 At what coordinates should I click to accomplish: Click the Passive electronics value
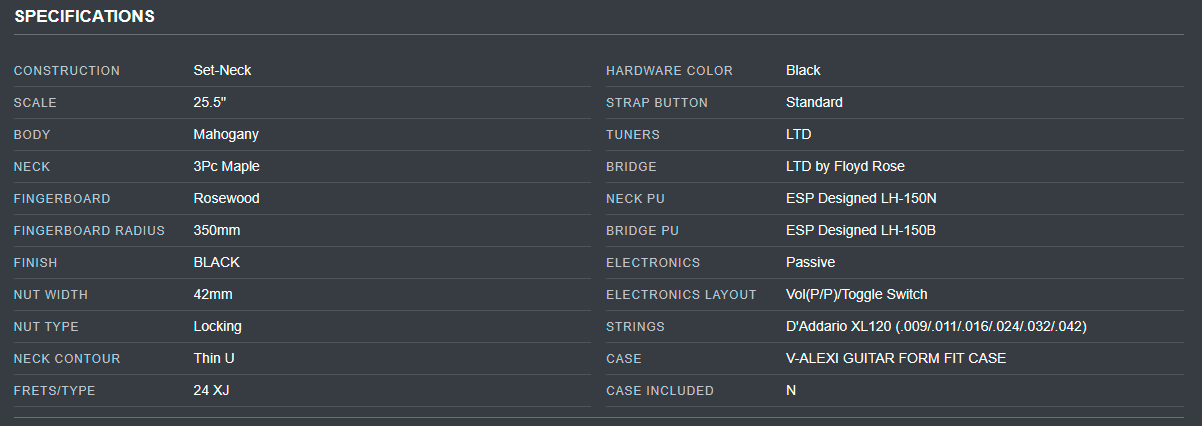(x=810, y=262)
